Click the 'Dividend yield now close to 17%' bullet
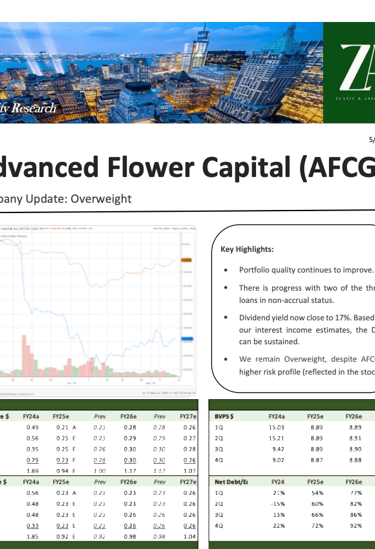The height and width of the screenshot is (549, 375). (307, 329)
